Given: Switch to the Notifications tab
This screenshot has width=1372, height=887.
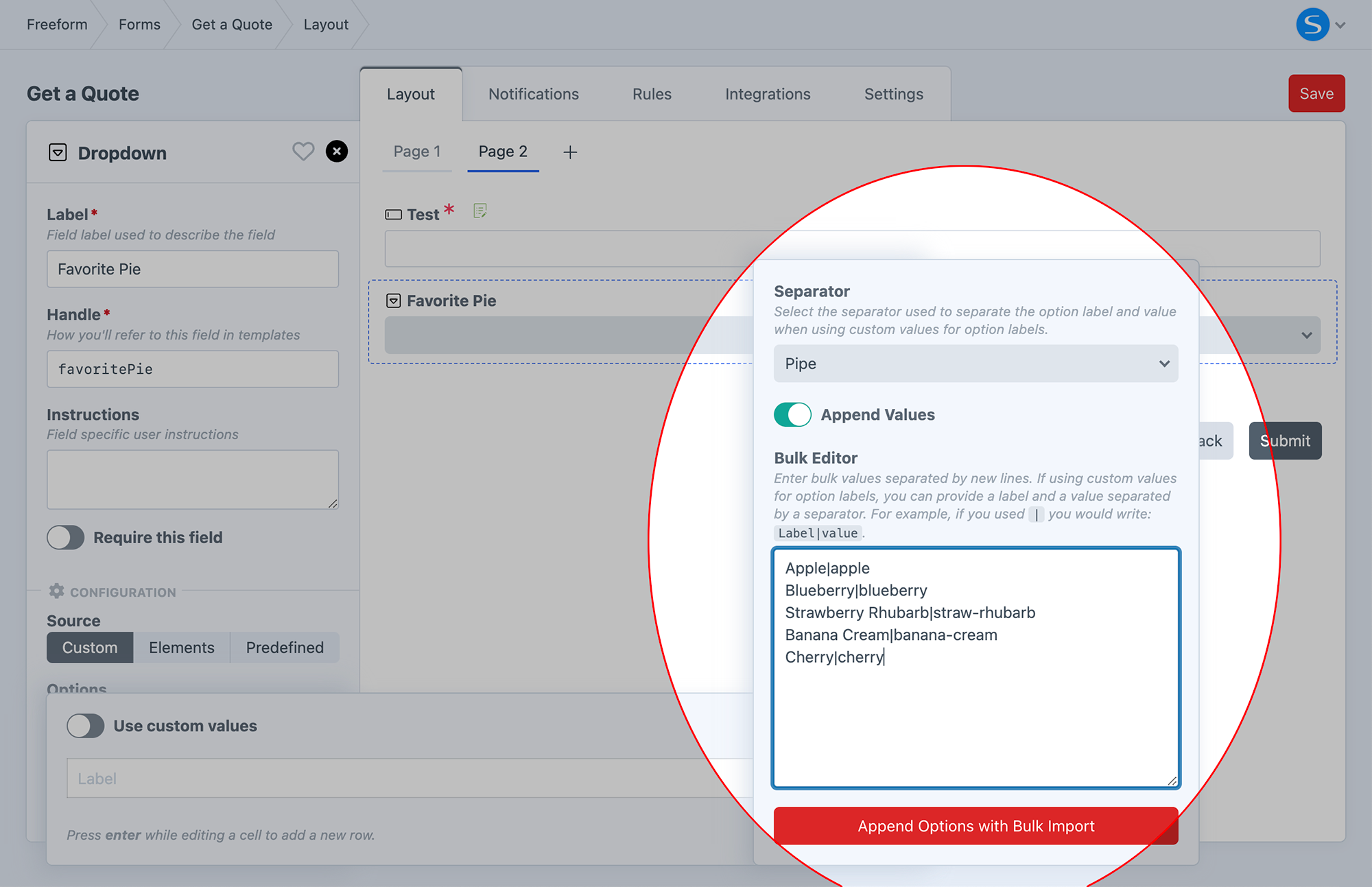Looking at the screenshot, I should point(533,93).
